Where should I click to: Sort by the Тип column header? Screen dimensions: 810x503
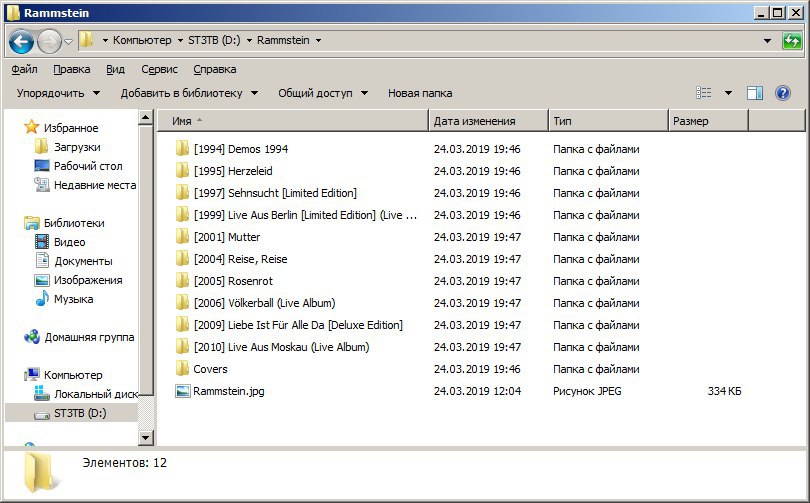(x=608, y=121)
